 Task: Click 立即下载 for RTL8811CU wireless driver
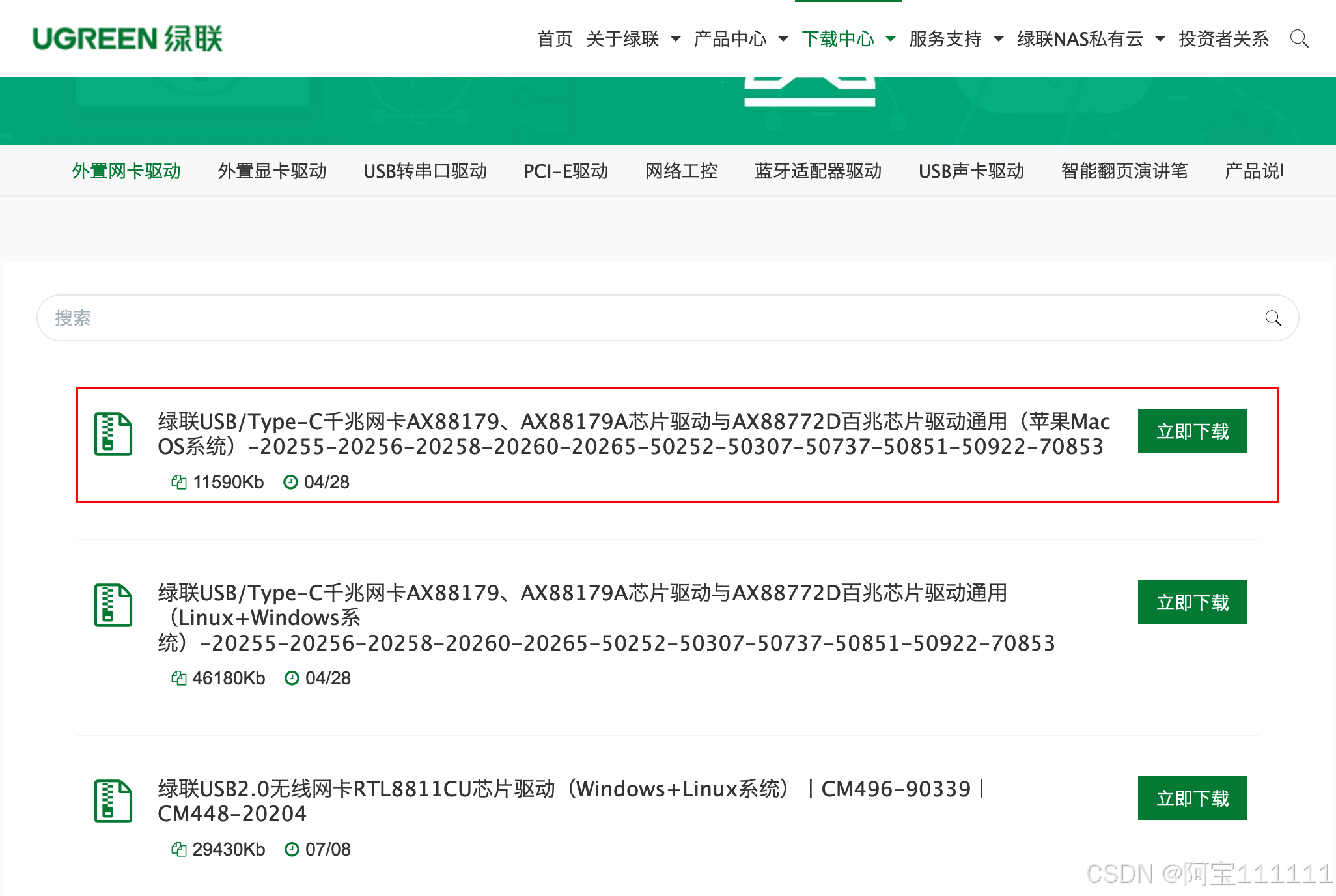pyautogui.click(x=1192, y=798)
